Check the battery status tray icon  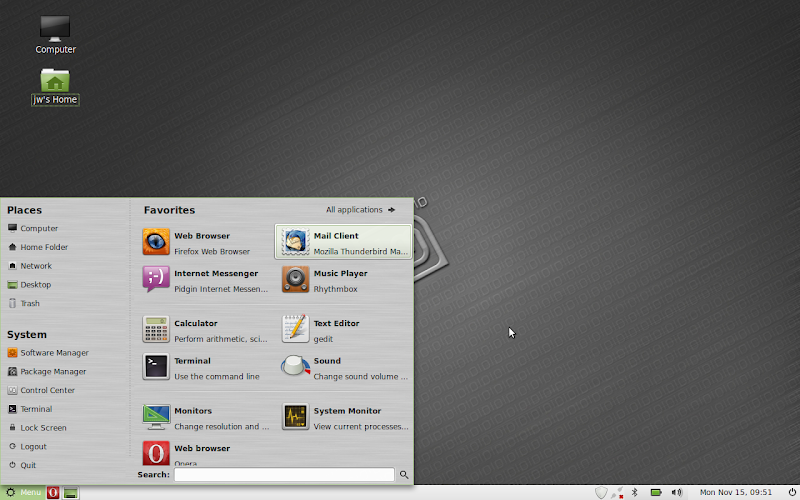pyautogui.click(x=656, y=492)
